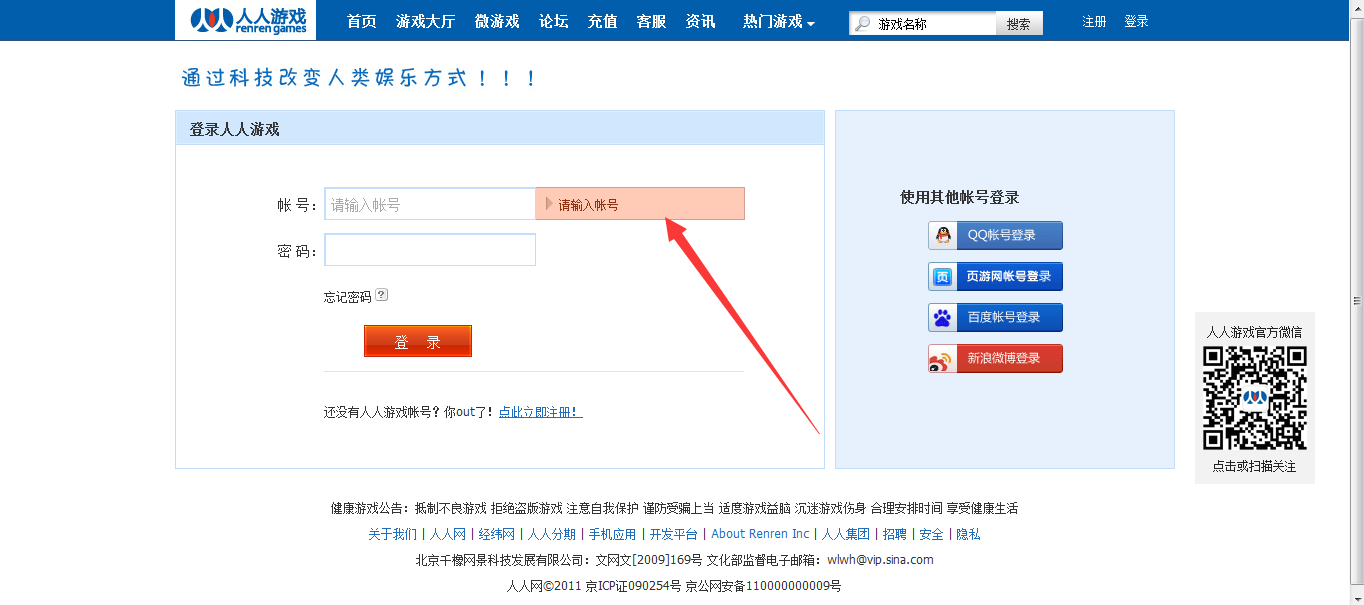Click the question mark help icon
This screenshot has height=605, width=1364.
[x=381, y=295]
